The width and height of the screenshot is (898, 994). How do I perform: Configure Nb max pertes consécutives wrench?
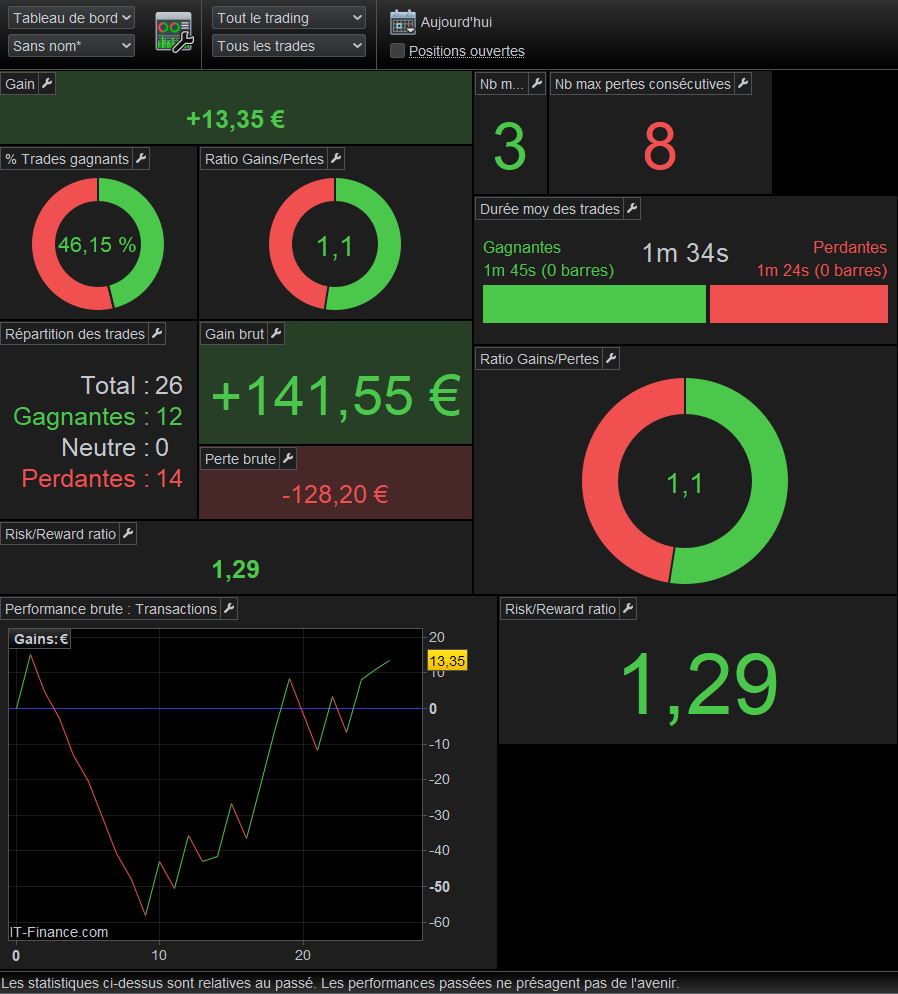[x=743, y=84]
